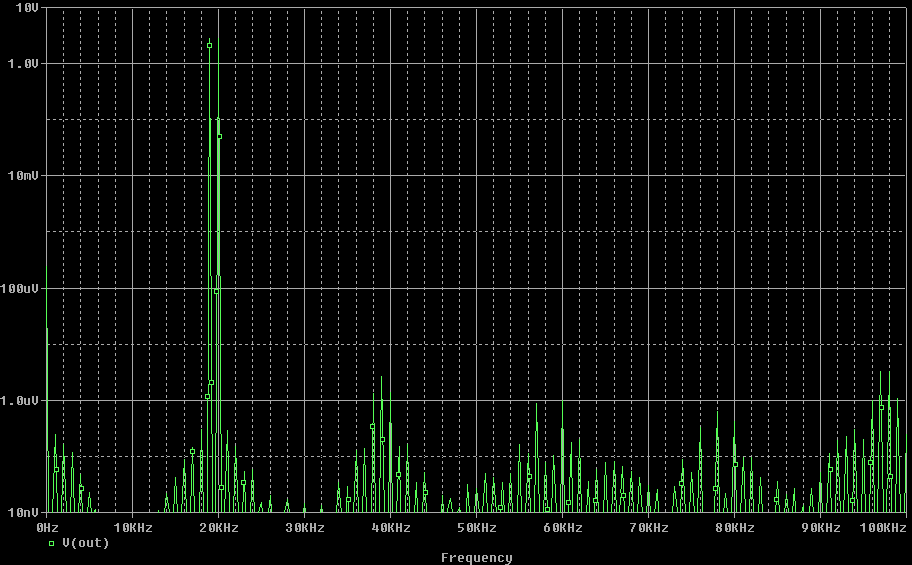Click the 1.0uV y-axis tick label
Image resolution: width=912 pixels, height=565 pixels.
20,400
